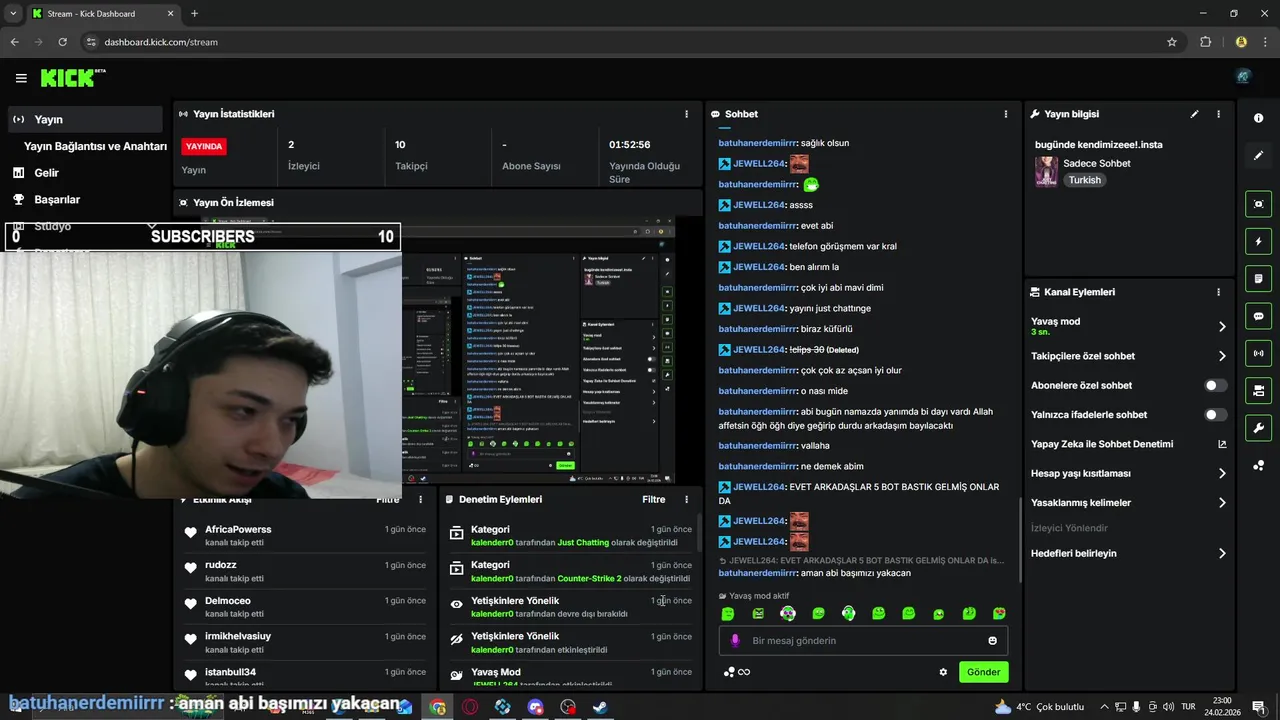Open the browser tab search dropdown
Screen dimensions: 1280x720
coord(13,13)
